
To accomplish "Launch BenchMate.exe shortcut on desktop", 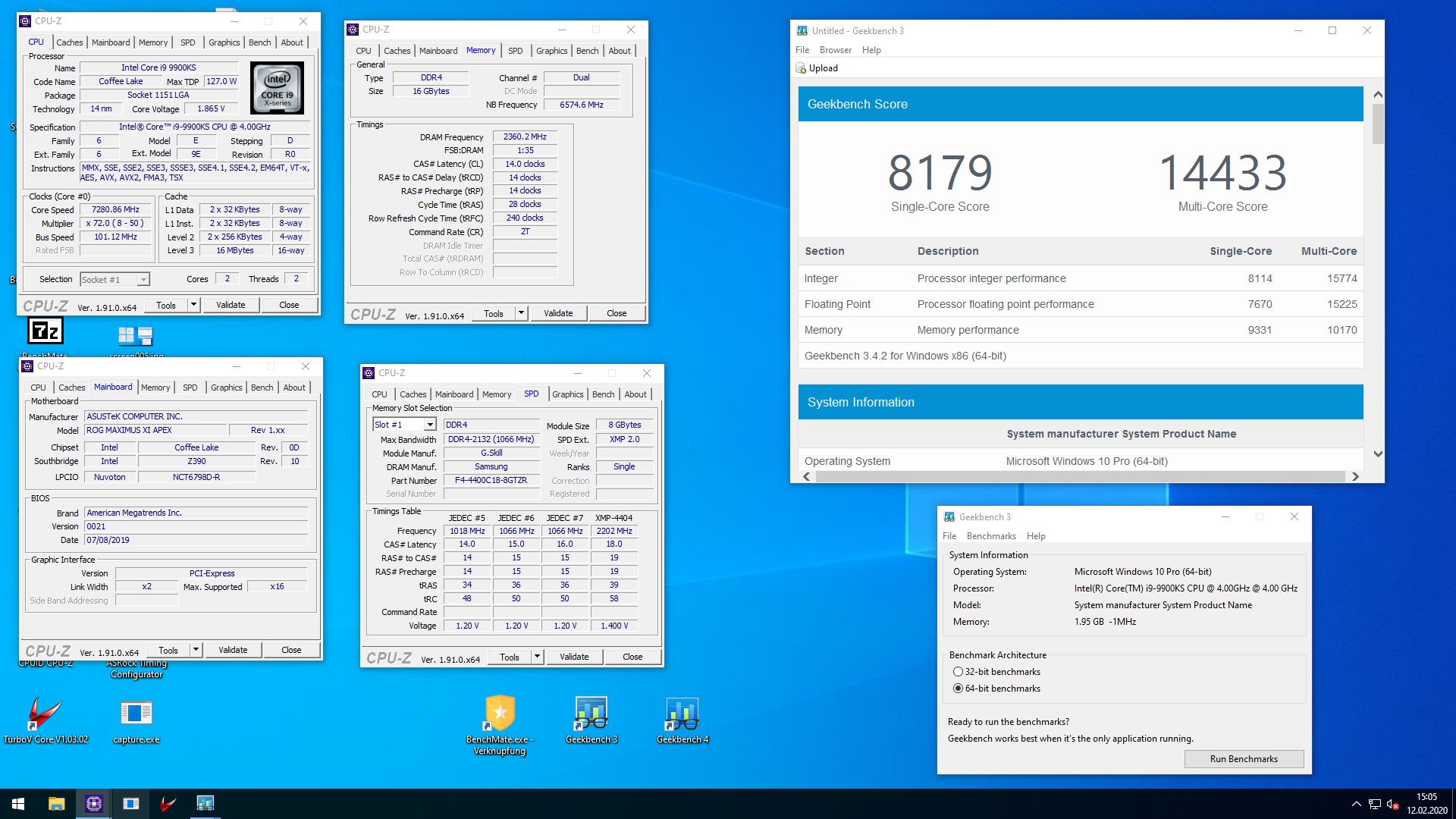I will click(x=500, y=724).
